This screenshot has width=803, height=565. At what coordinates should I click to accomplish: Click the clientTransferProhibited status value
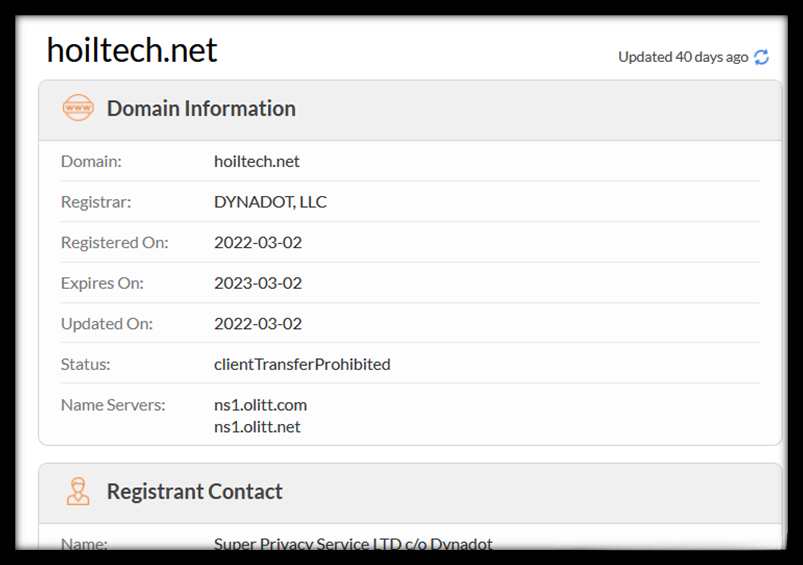click(302, 364)
